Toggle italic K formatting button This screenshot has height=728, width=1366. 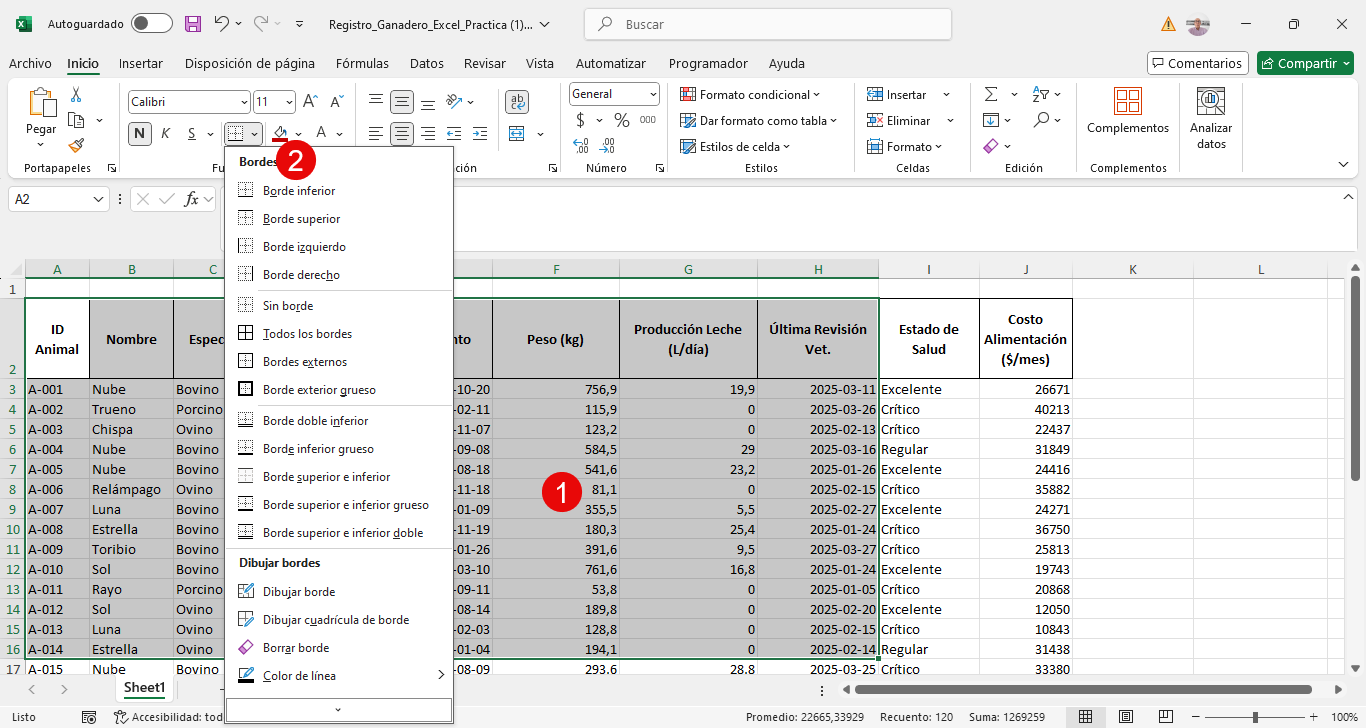(x=165, y=133)
